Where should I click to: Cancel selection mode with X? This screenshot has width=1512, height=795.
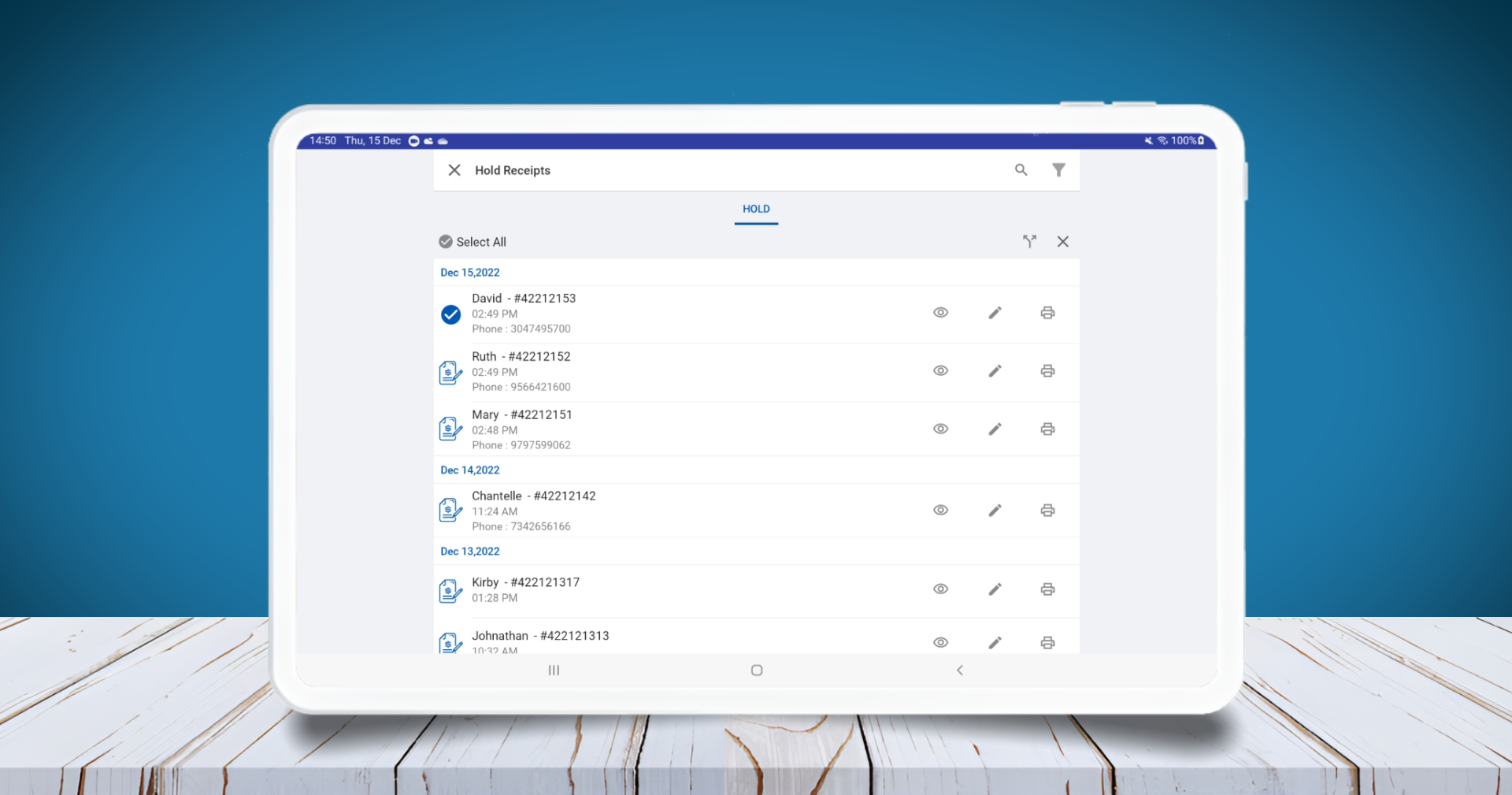[x=1062, y=242]
